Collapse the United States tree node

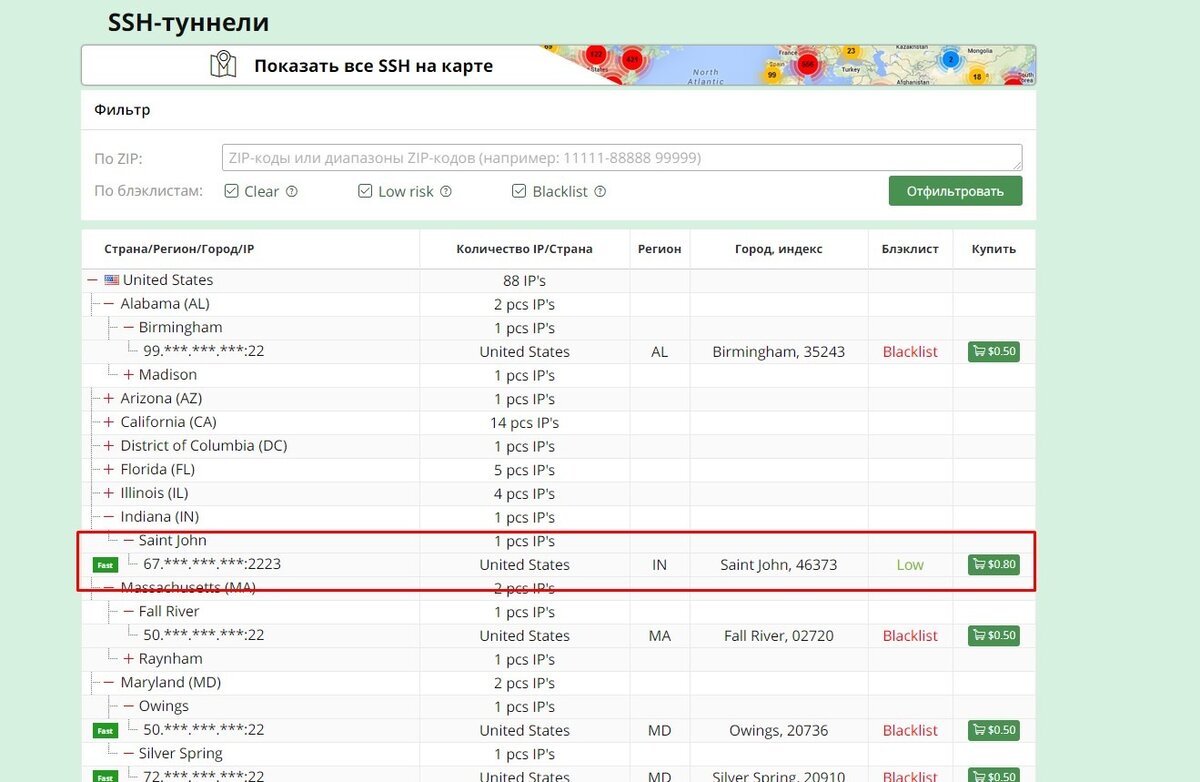[93, 280]
